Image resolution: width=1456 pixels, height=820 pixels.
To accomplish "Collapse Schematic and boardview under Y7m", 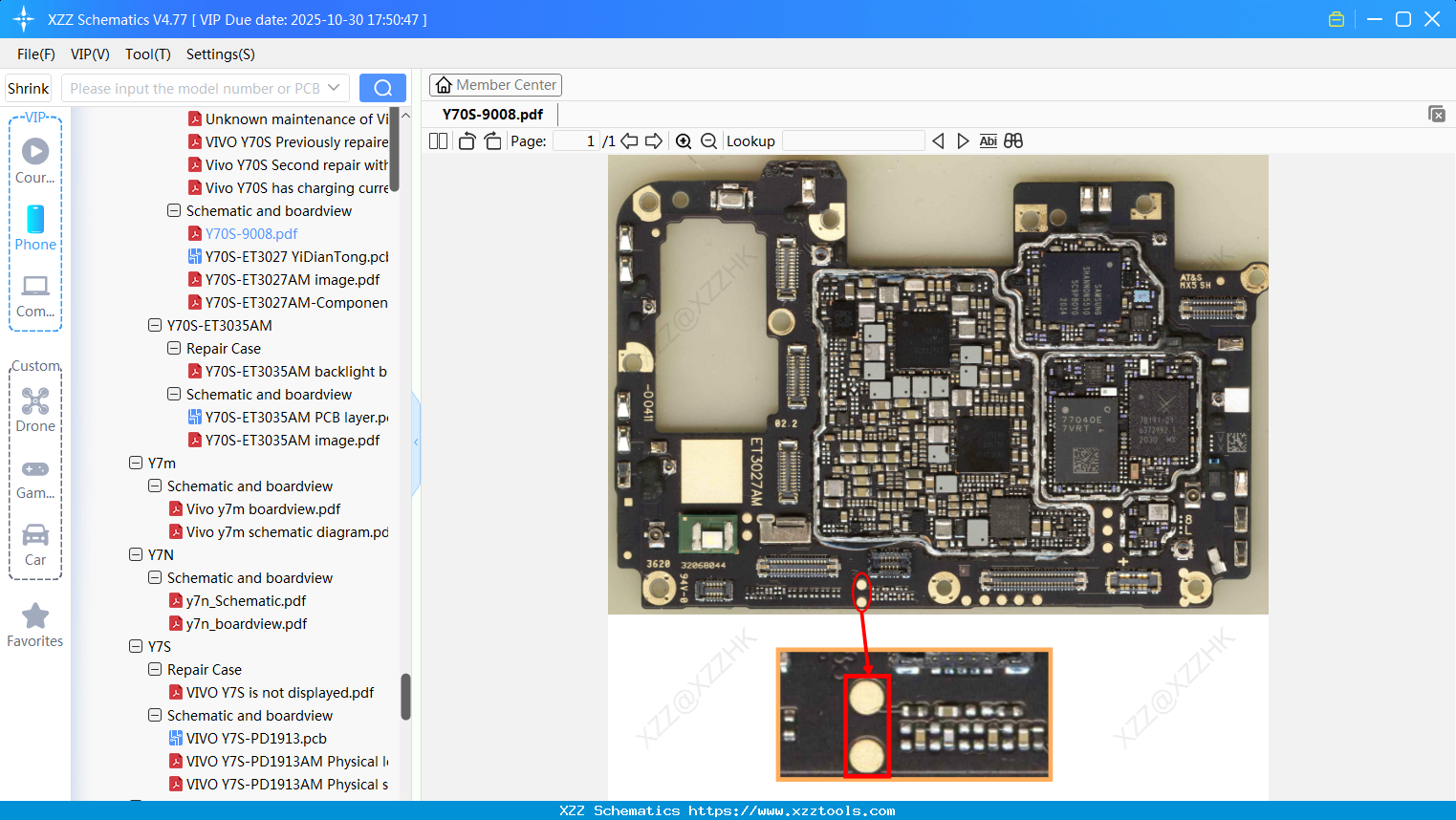I will click(155, 486).
